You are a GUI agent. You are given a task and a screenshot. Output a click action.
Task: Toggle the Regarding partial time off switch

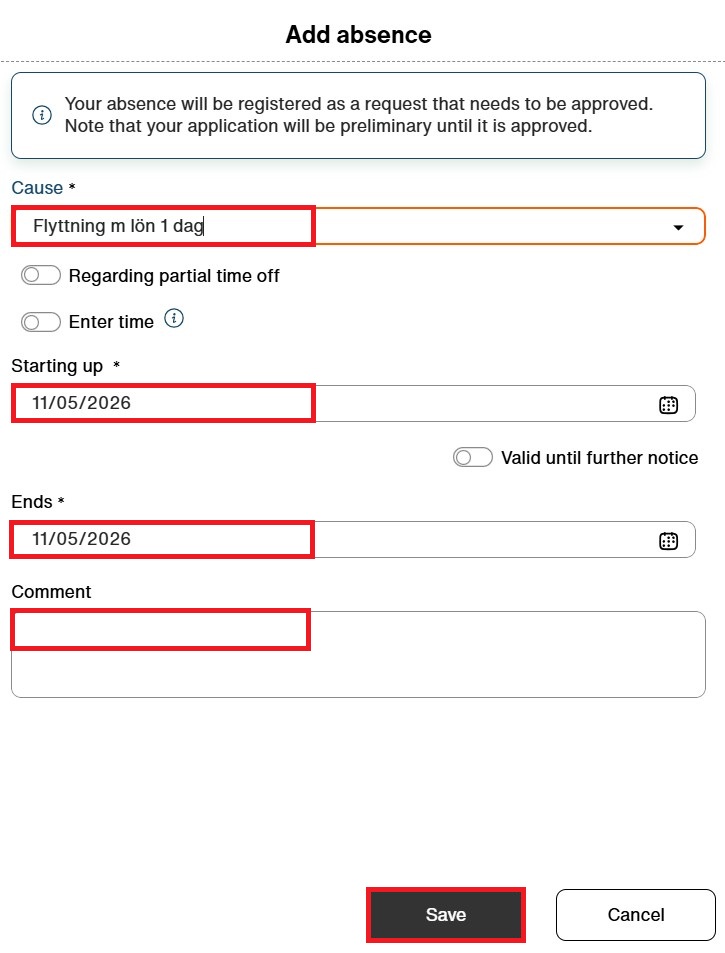(41, 275)
